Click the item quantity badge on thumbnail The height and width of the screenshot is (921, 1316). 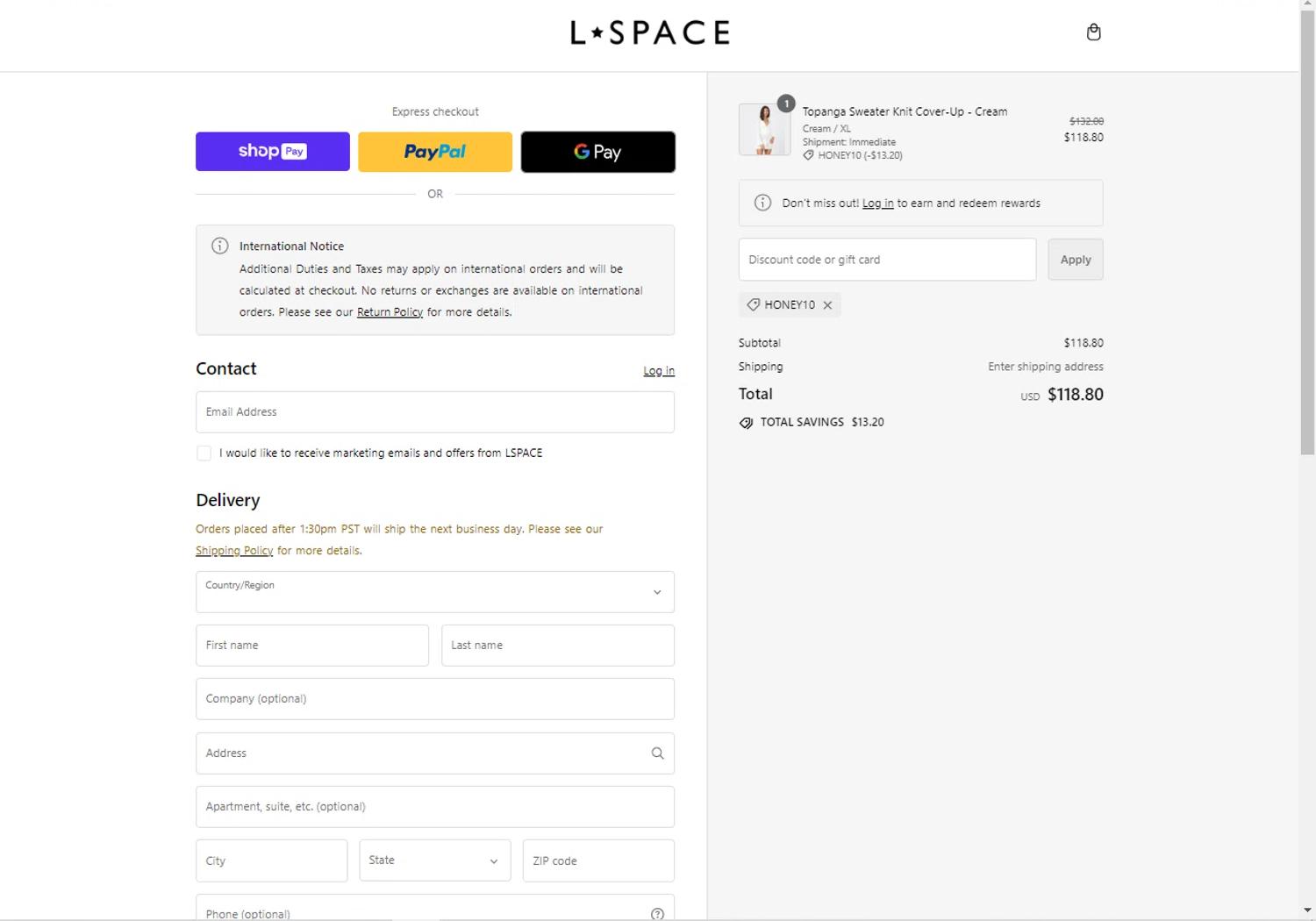click(x=786, y=104)
